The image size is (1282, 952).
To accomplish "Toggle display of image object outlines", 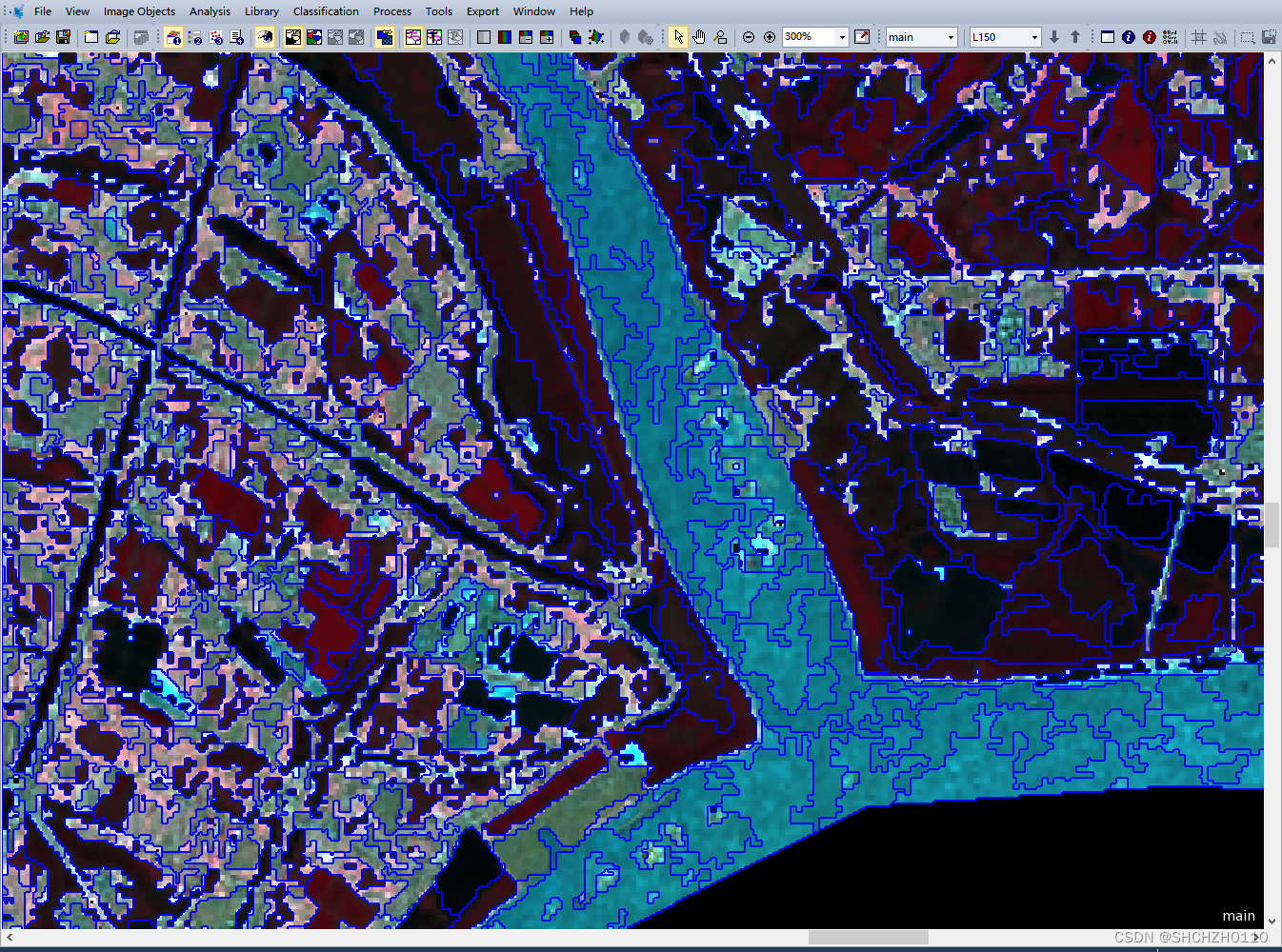I will (x=414, y=37).
